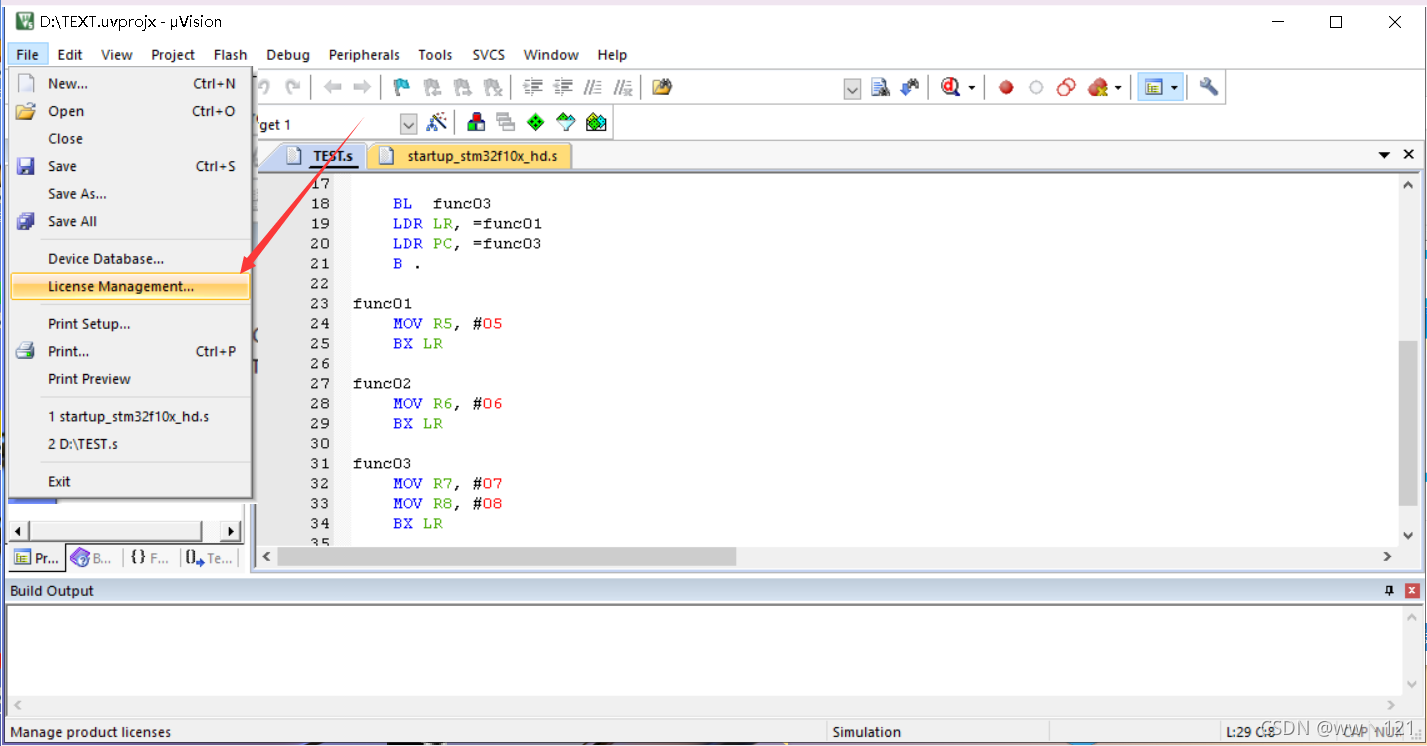Select Exit in the File menu

(129, 482)
